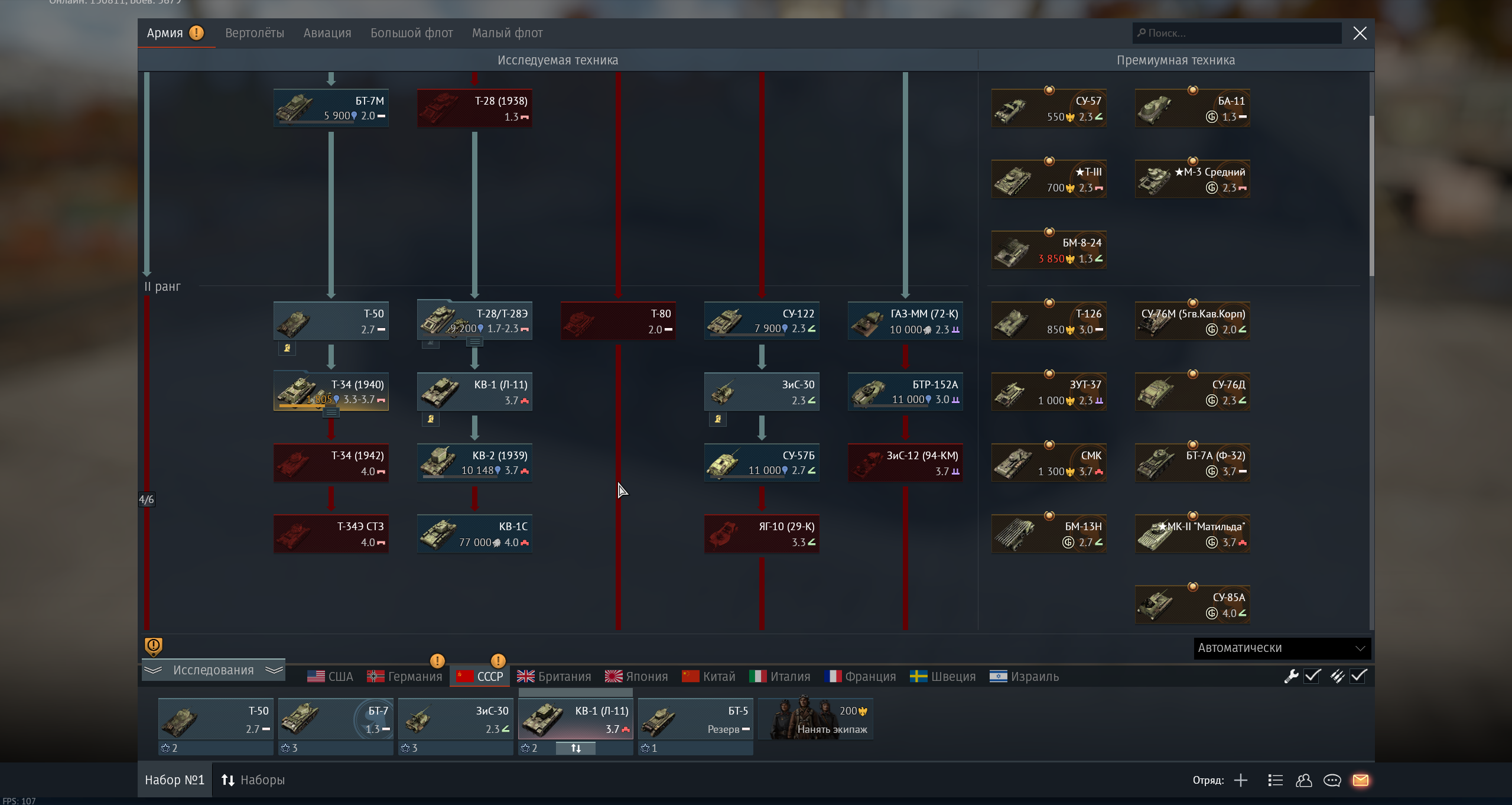Select the Т-34 (1942) tank card
Viewport: 1512px width, 805px height.
[x=331, y=463]
